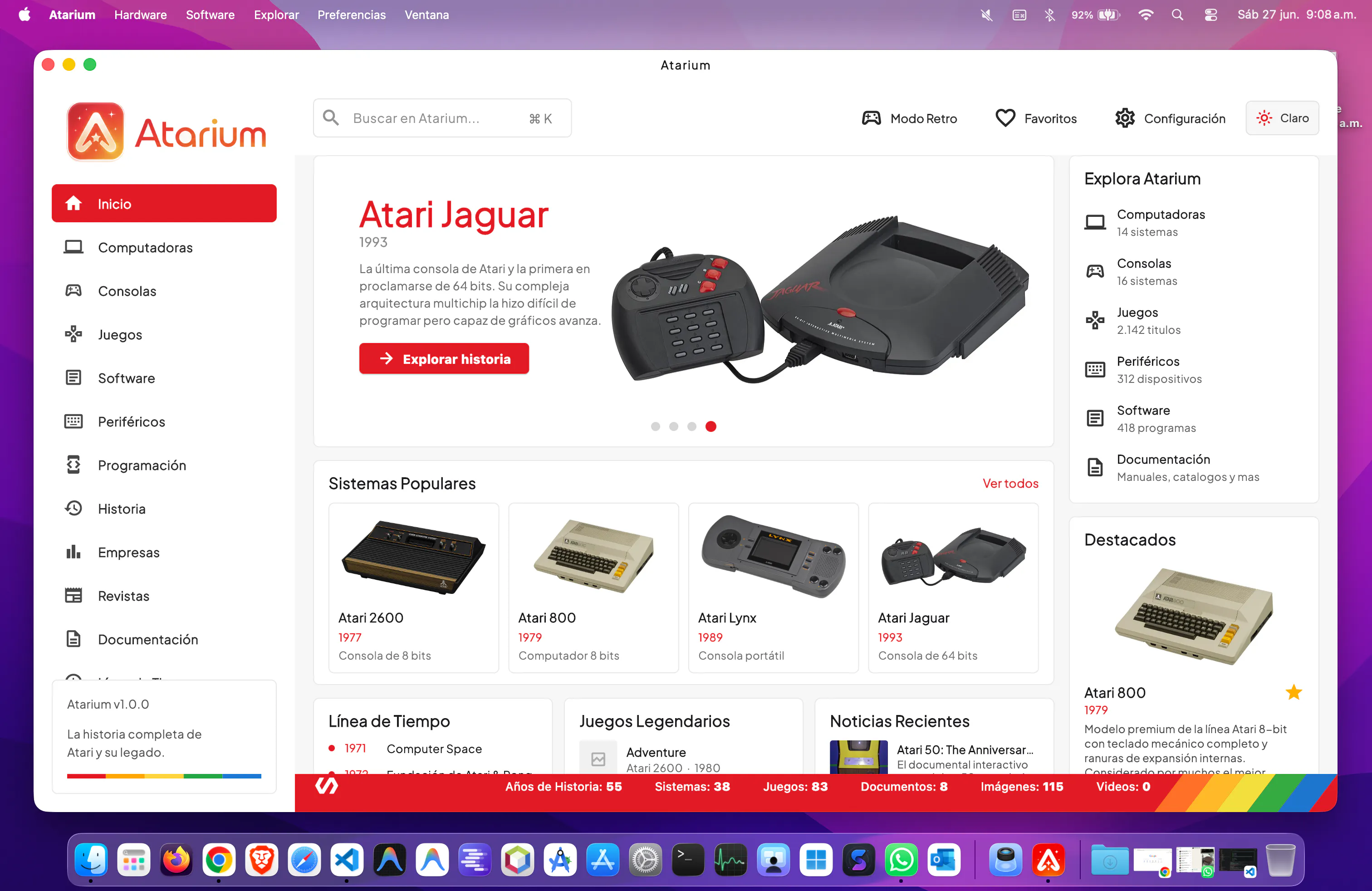This screenshot has width=1372, height=891.
Task: Click the Atarium logo in sidebar
Action: point(167,132)
